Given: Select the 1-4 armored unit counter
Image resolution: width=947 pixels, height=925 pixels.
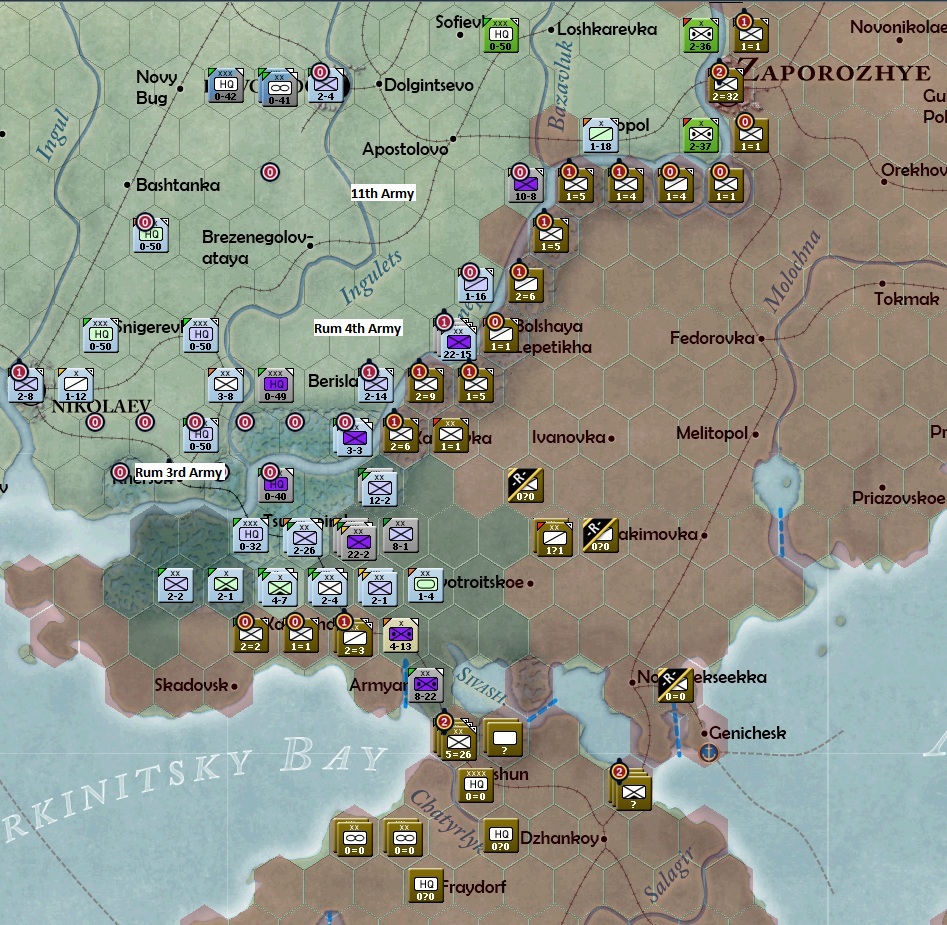Looking at the screenshot, I should 426,586.
